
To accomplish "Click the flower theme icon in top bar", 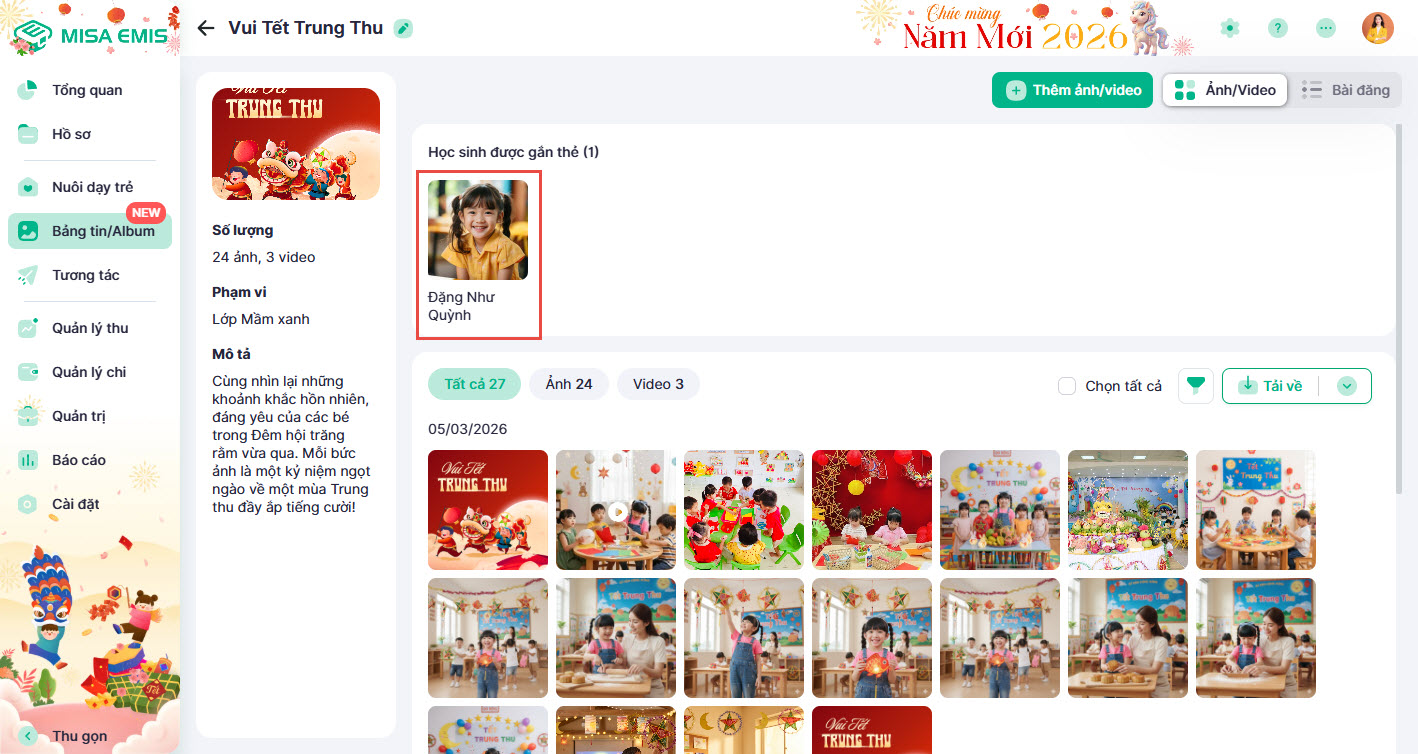I will pyautogui.click(x=1230, y=28).
